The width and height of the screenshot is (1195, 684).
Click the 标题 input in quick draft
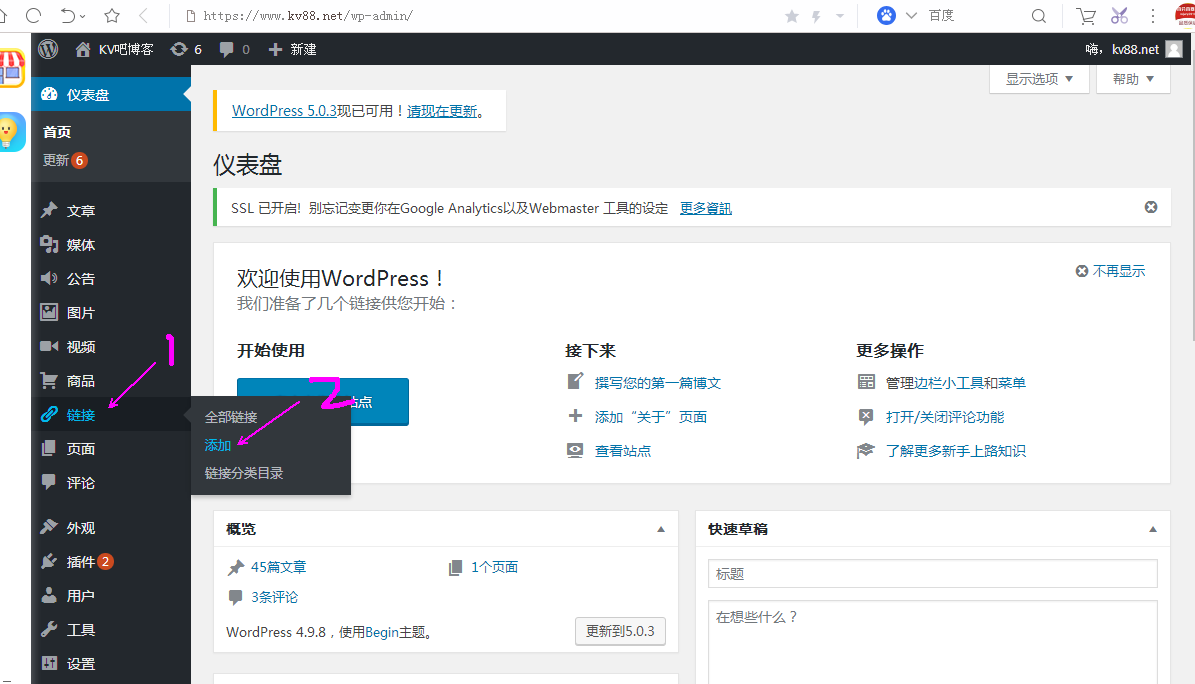coord(932,574)
